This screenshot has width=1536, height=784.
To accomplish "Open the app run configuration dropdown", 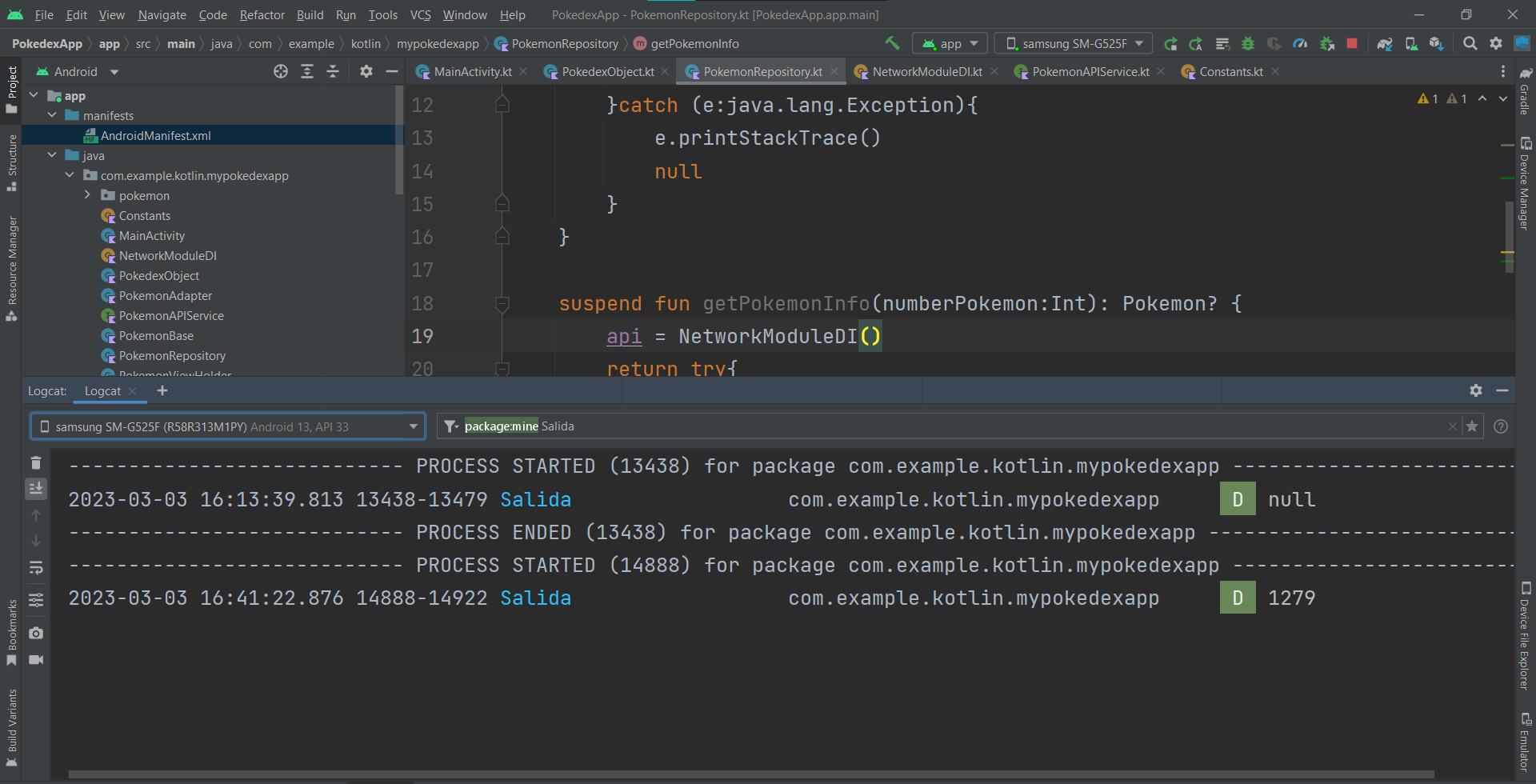I will [950, 44].
